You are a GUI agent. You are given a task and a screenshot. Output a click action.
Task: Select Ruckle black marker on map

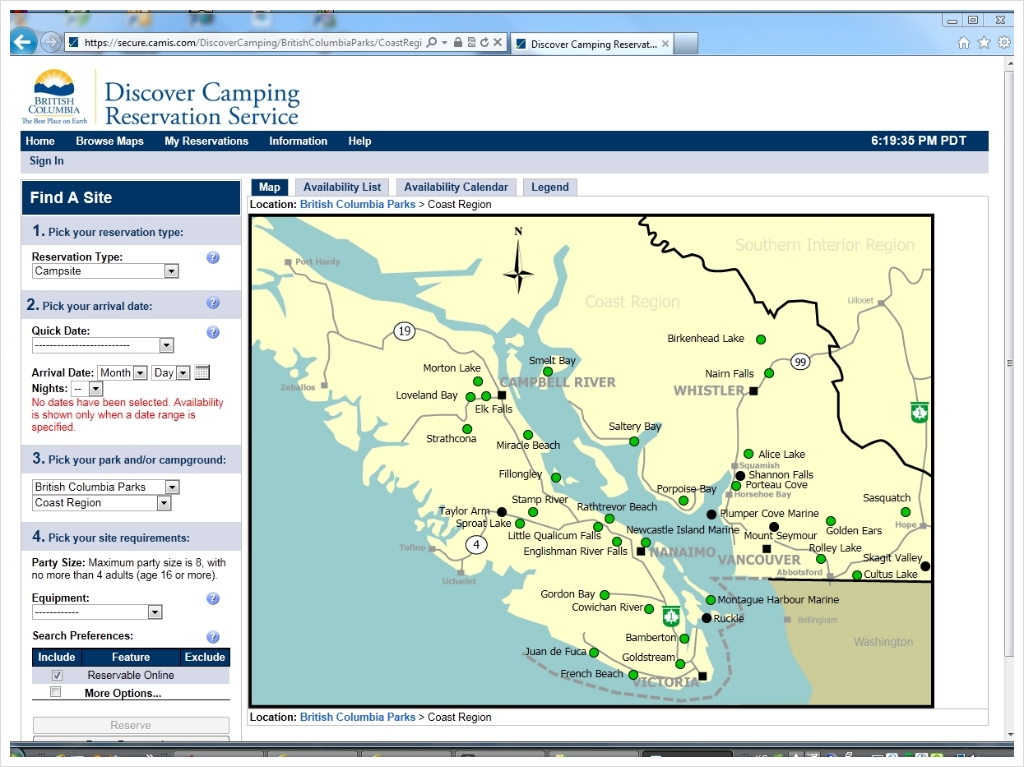click(x=706, y=618)
